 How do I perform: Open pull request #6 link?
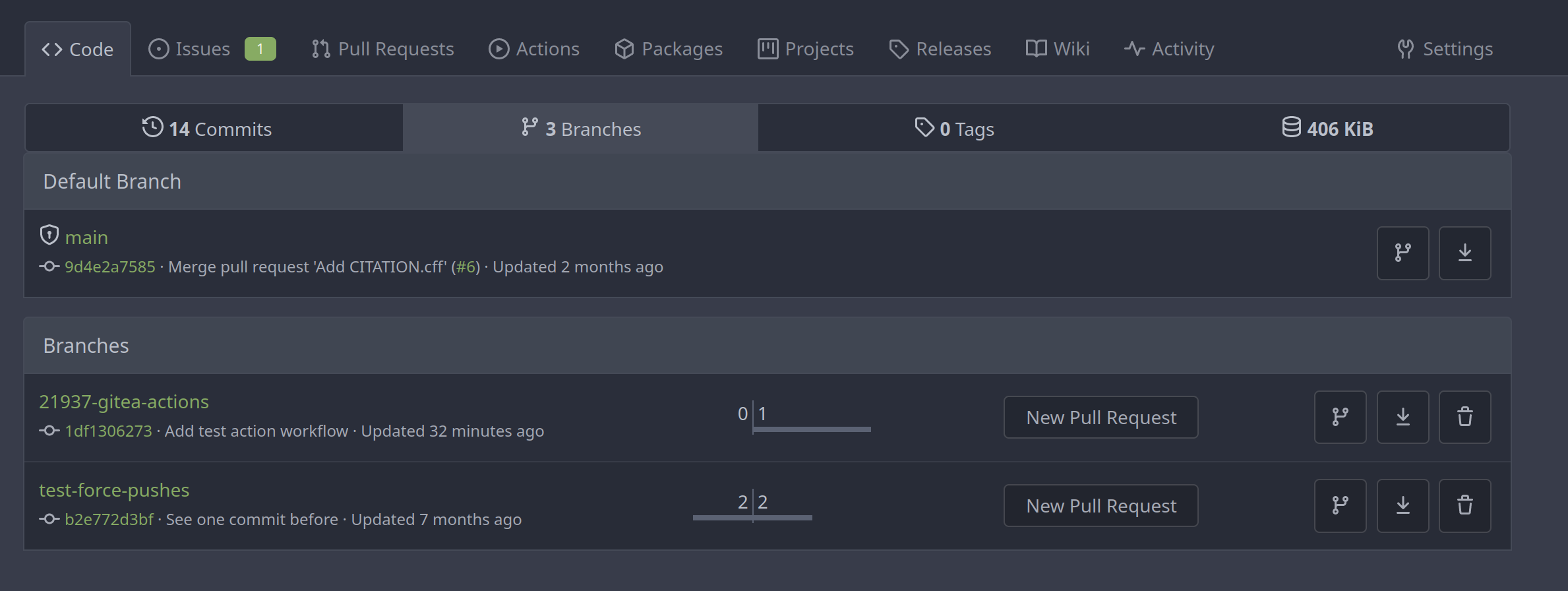[x=466, y=267]
